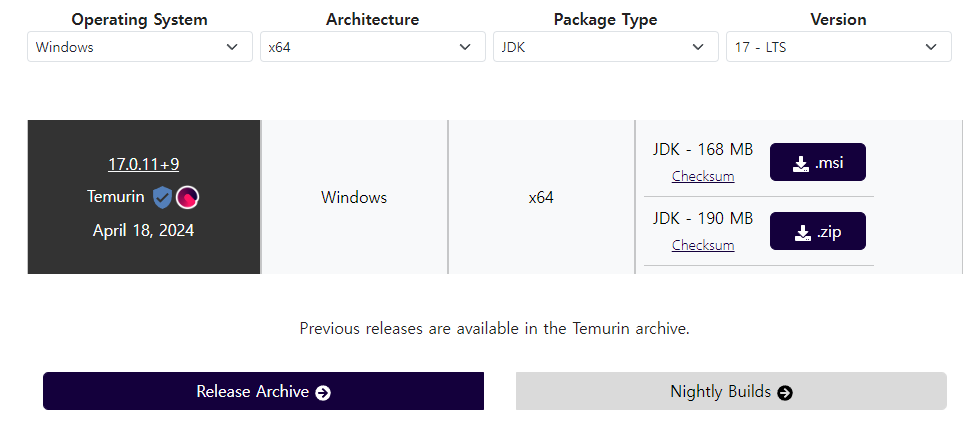
Task: Open the Architecture dropdown showing x64
Action: tap(372, 47)
